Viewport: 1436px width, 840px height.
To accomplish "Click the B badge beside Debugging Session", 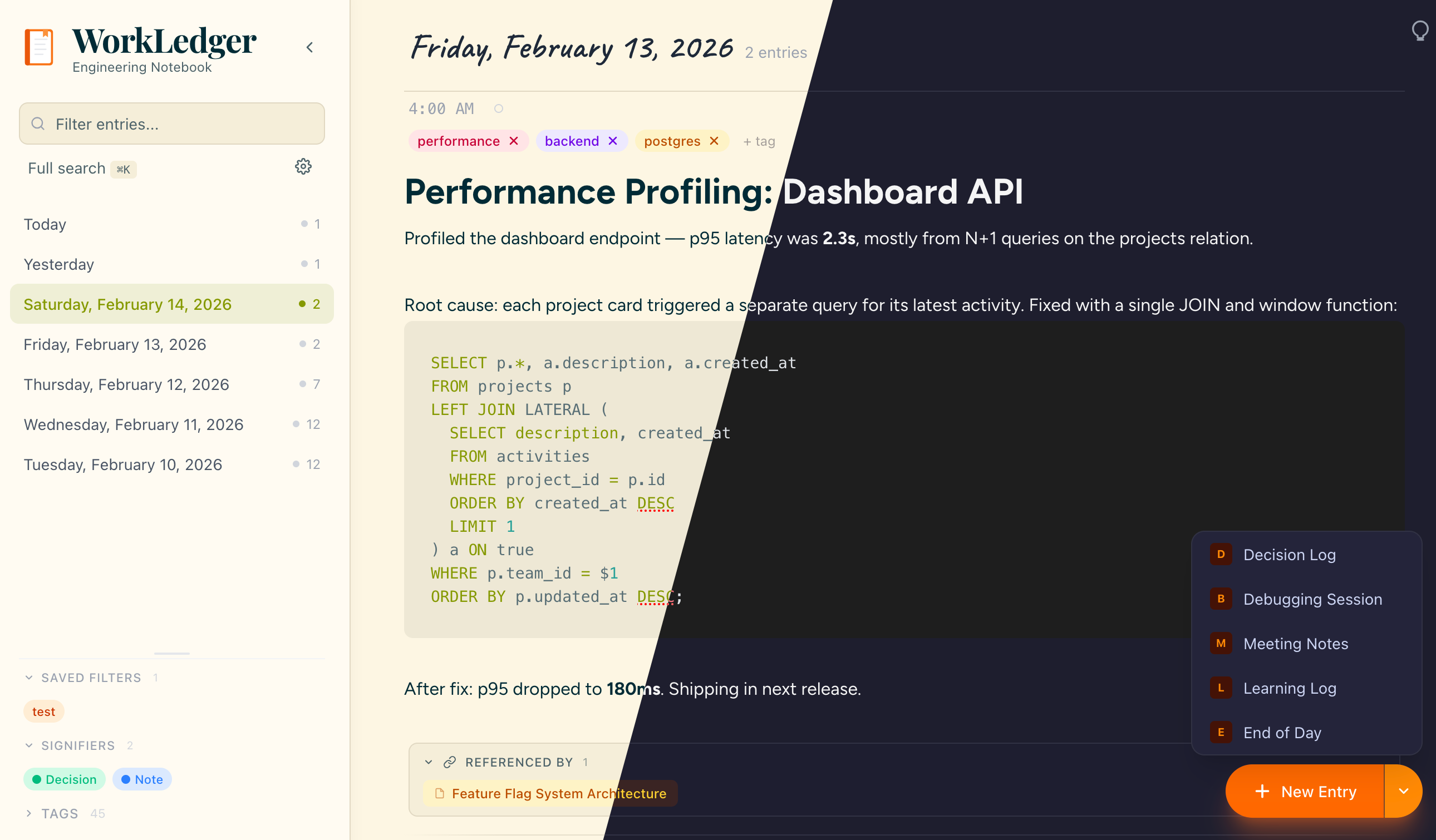I will coord(1221,599).
